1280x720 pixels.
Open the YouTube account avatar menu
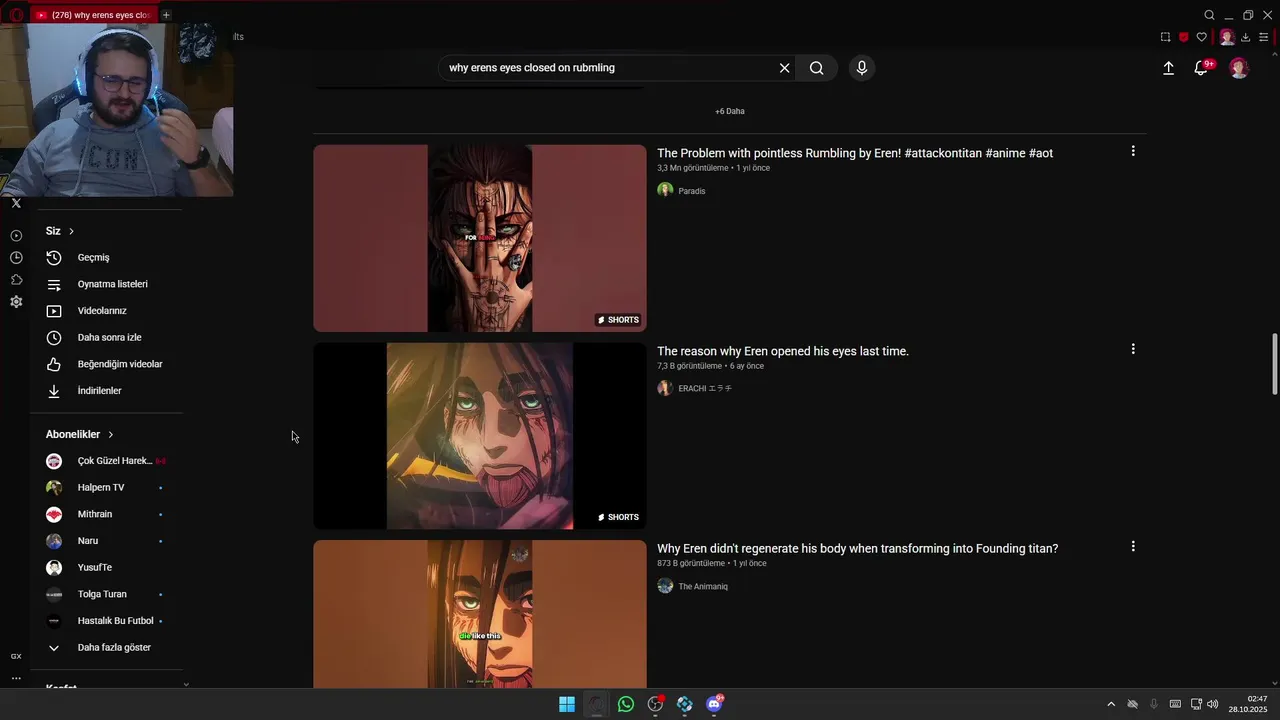tap(1239, 68)
